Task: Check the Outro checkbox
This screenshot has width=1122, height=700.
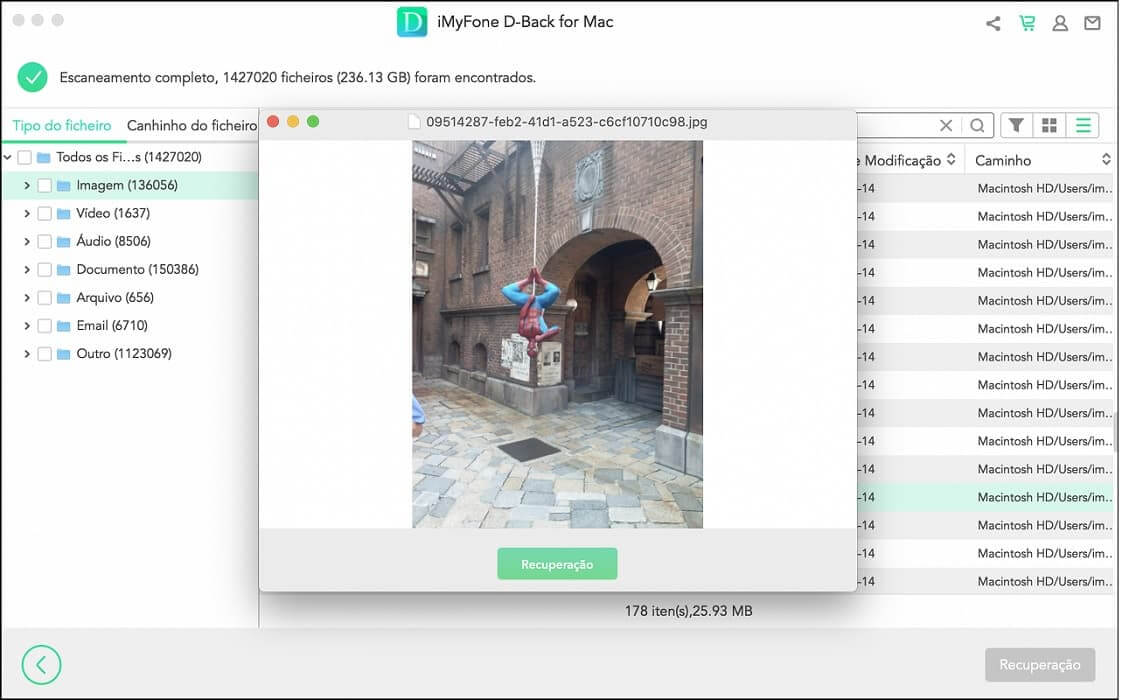Action: pos(44,354)
